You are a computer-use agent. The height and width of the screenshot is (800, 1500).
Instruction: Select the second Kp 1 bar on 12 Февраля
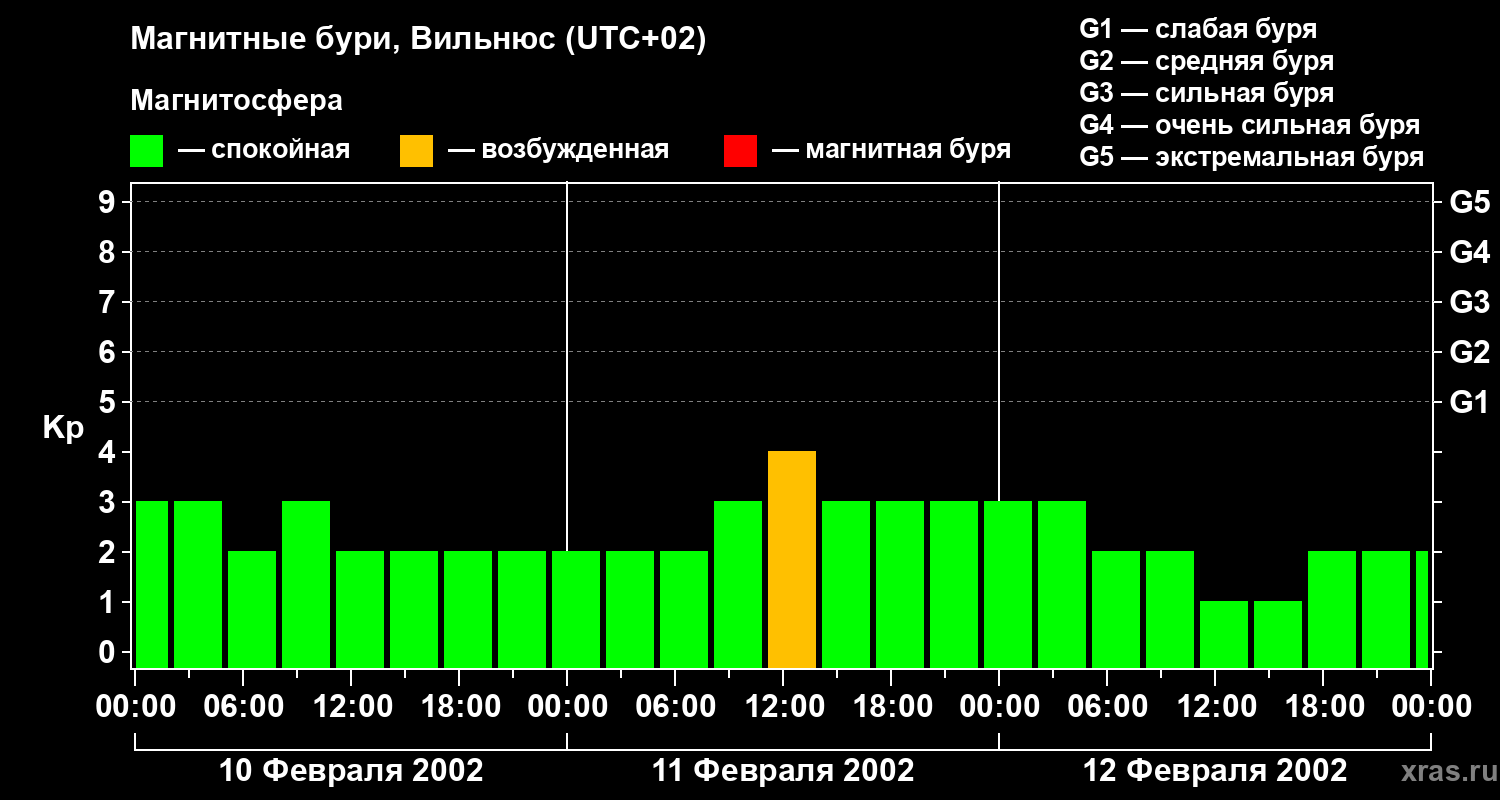coord(1278,635)
